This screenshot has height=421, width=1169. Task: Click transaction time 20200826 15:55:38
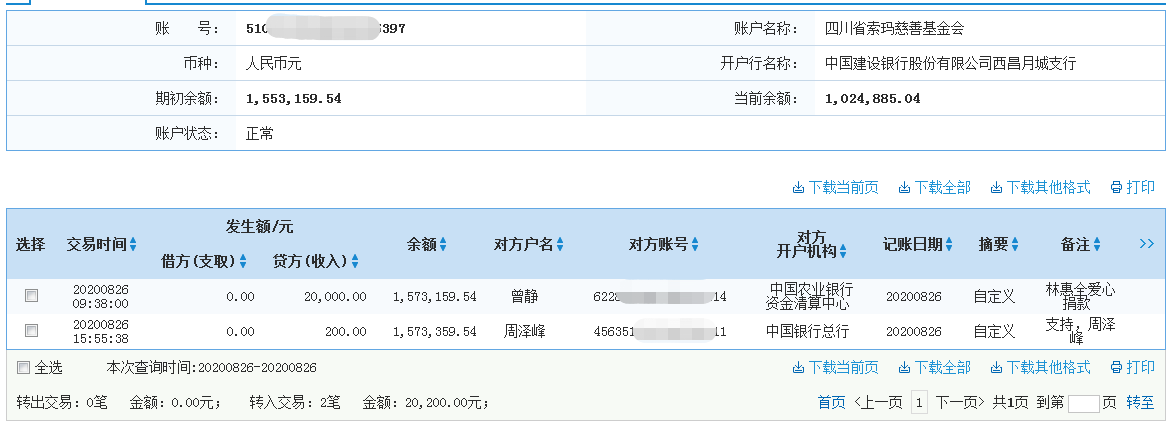tap(101, 332)
